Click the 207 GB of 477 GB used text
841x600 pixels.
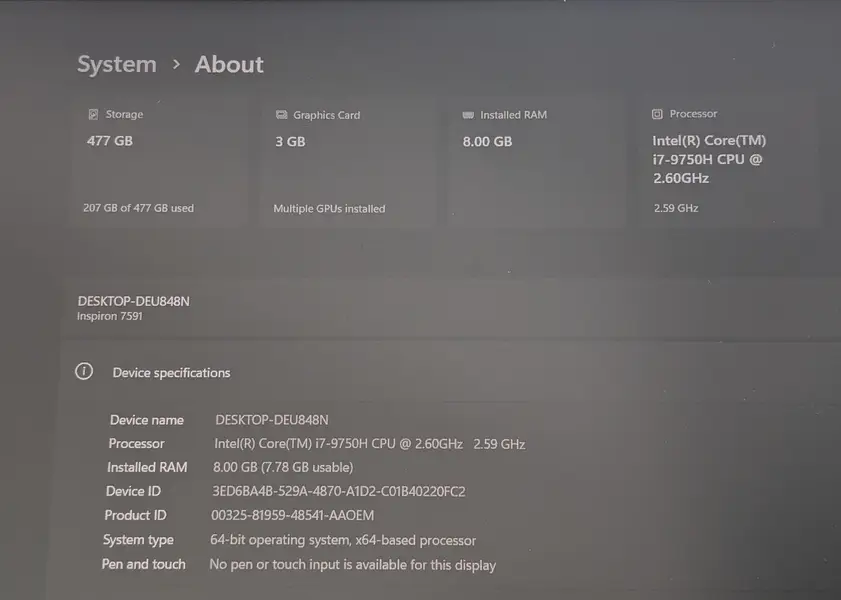tap(138, 208)
